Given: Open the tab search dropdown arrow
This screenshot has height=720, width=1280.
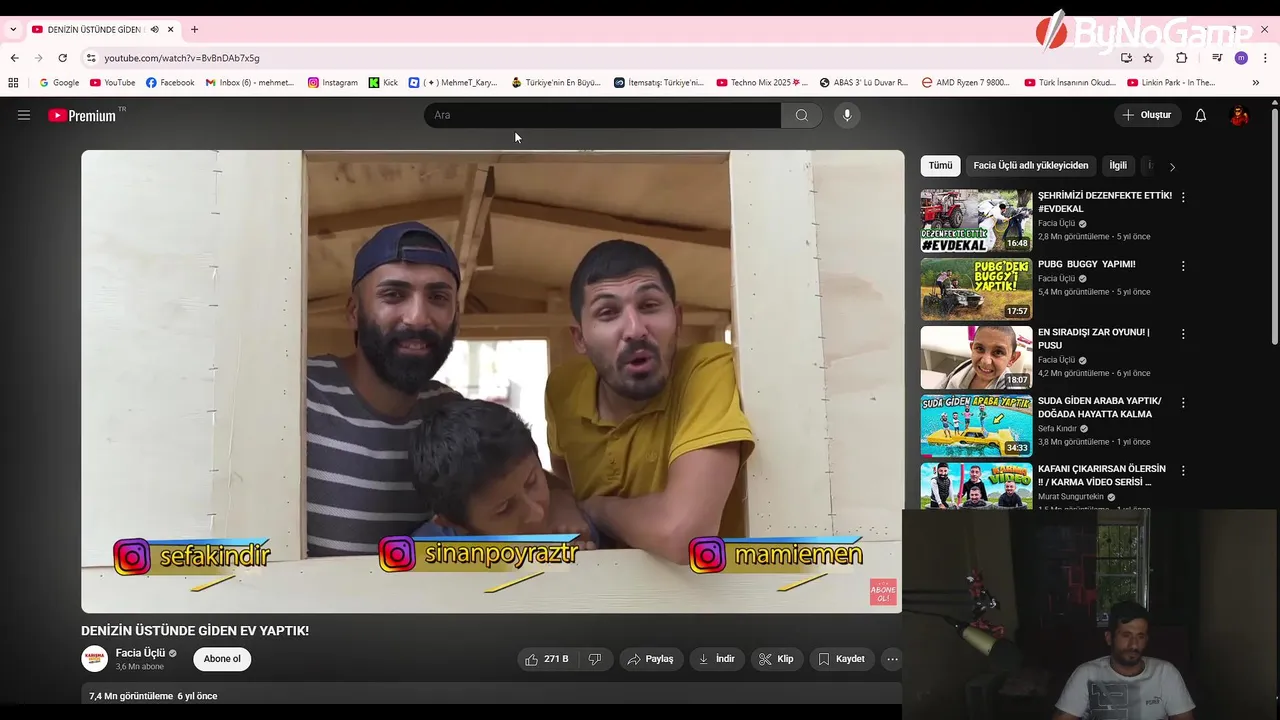Looking at the screenshot, I should (x=13, y=30).
